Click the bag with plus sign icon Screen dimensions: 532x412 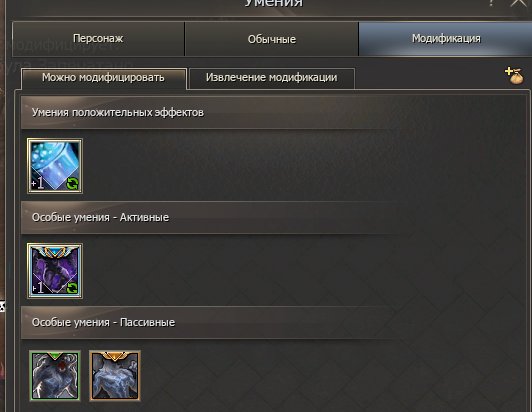514,75
